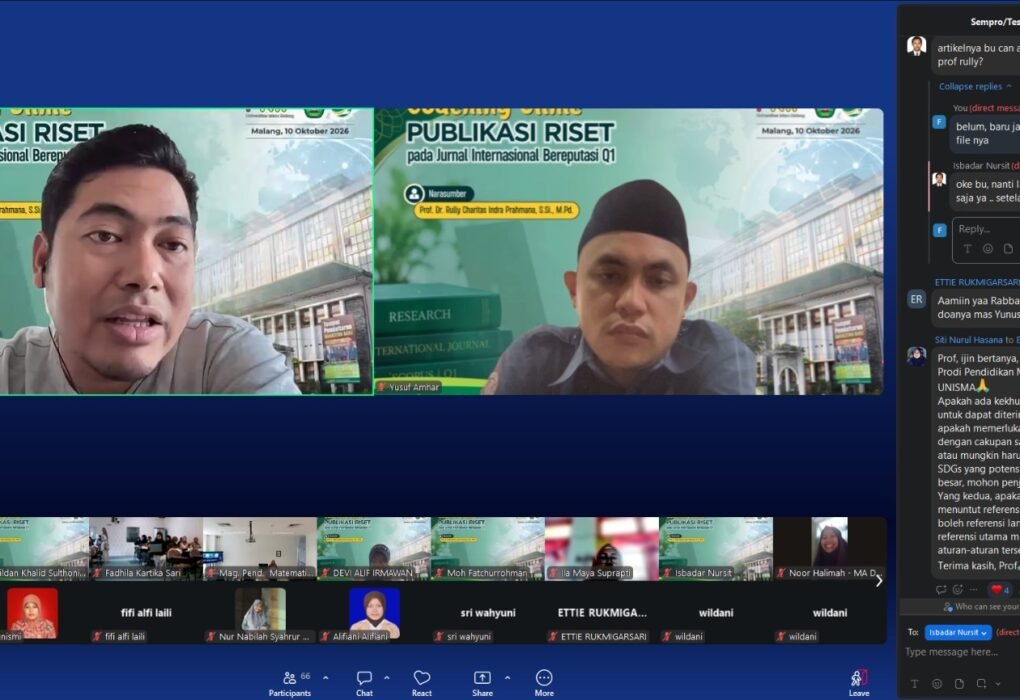Select the Moh Fatchurrohman video thumbnail
Image resolution: width=1020 pixels, height=700 pixels.
(487, 548)
